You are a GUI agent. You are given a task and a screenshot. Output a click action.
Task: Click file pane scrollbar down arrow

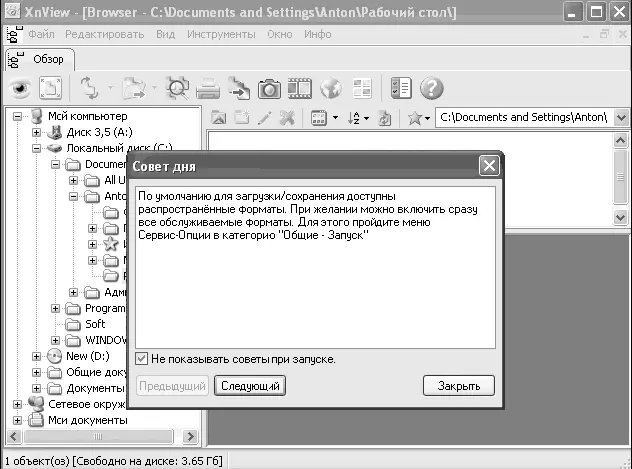(620, 217)
